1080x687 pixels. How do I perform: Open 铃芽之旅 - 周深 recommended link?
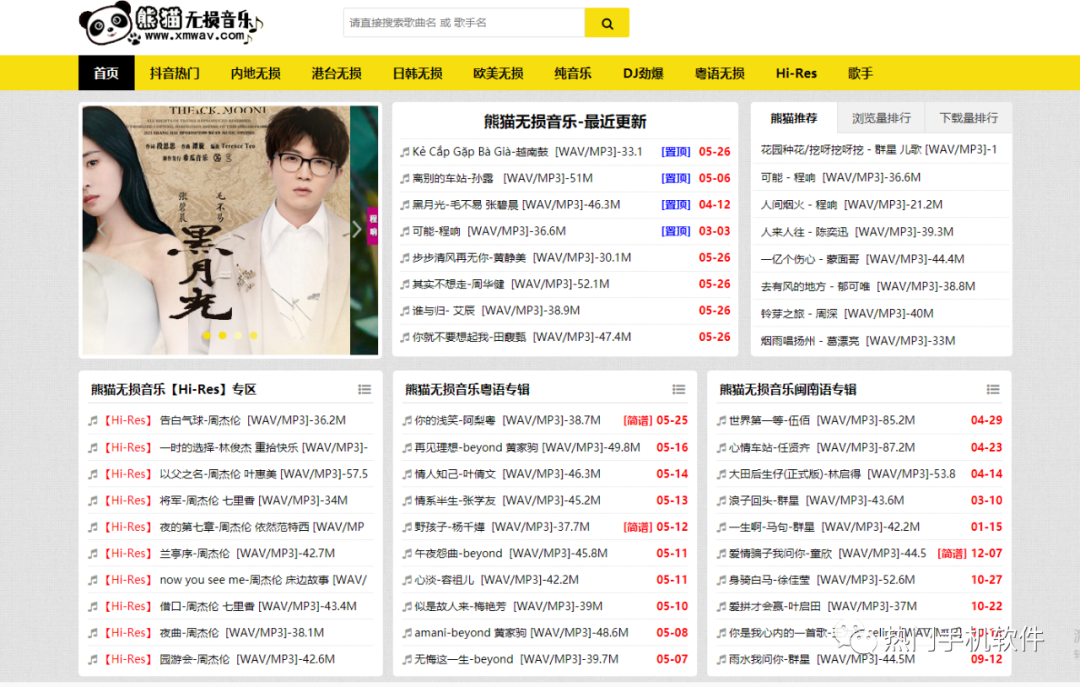847,314
